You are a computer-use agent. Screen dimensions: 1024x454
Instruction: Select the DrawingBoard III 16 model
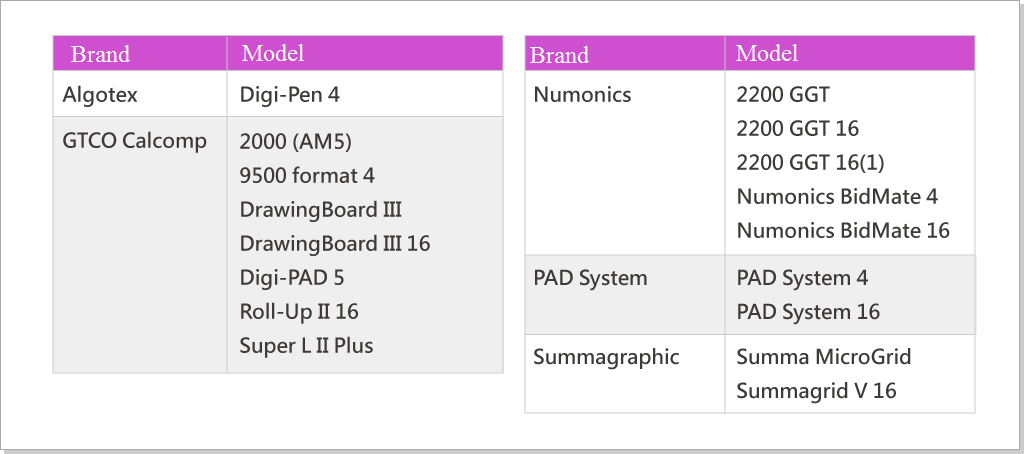tap(335, 243)
